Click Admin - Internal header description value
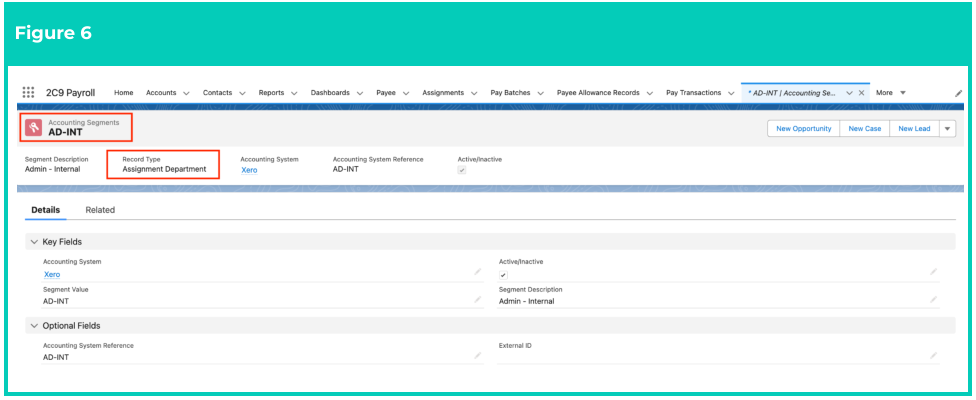Screen dimensions: 976x400 52,169
